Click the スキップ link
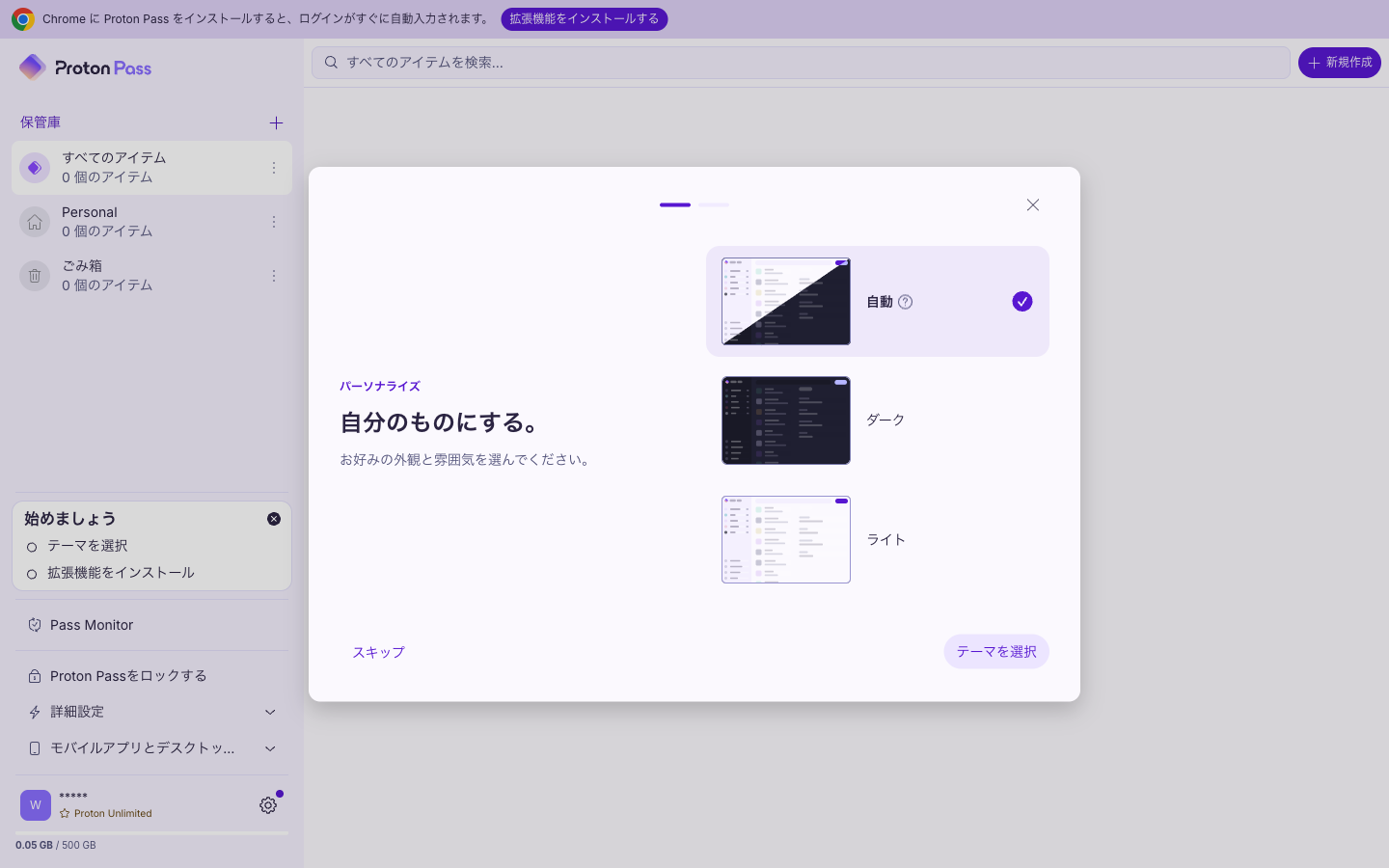The image size is (1389, 868). tap(378, 652)
